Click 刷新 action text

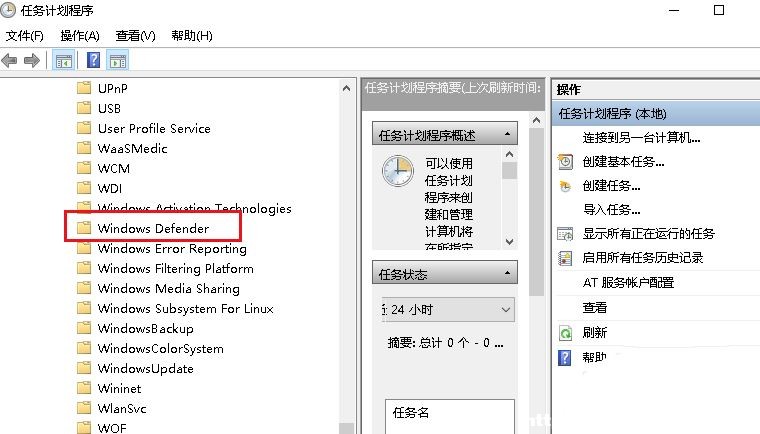click(595, 333)
